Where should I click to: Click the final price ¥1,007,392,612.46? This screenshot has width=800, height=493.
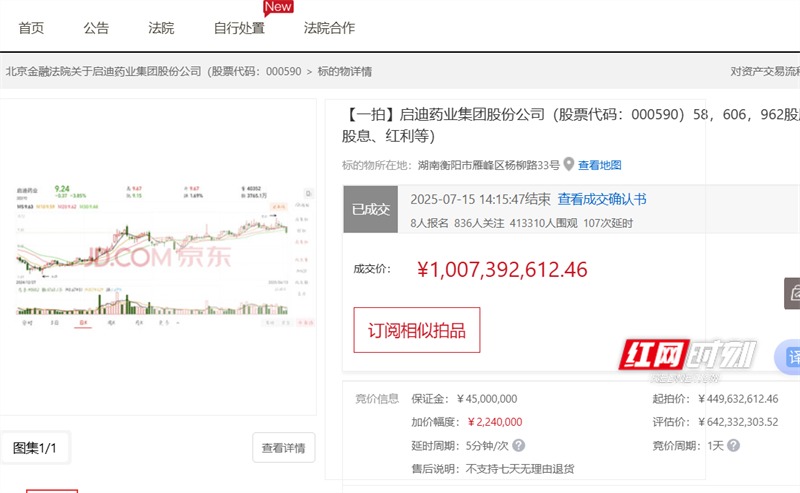click(x=502, y=269)
